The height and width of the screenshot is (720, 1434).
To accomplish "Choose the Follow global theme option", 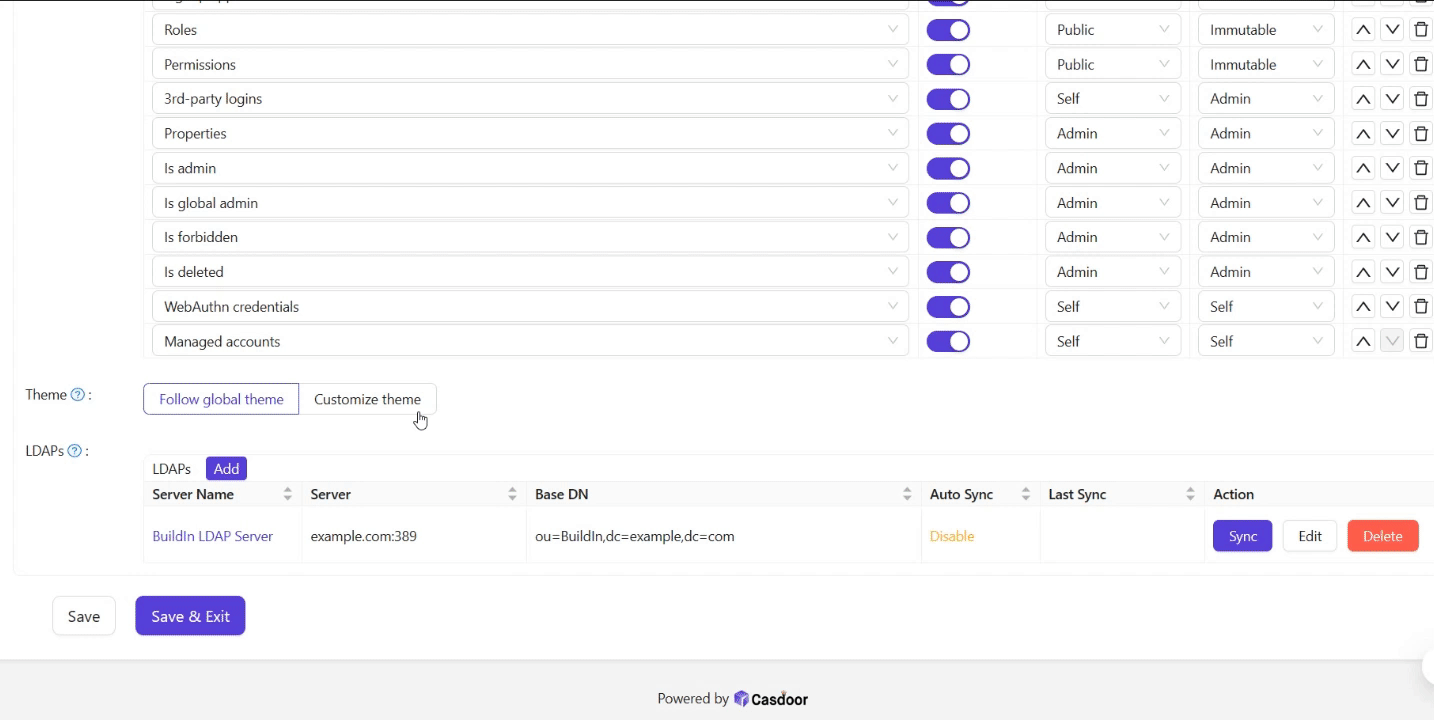I will pyautogui.click(x=221, y=399).
